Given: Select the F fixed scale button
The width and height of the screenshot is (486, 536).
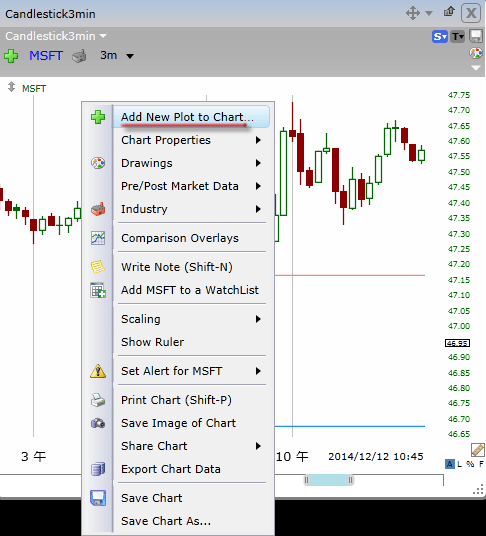Looking at the screenshot, I should 481,464.
